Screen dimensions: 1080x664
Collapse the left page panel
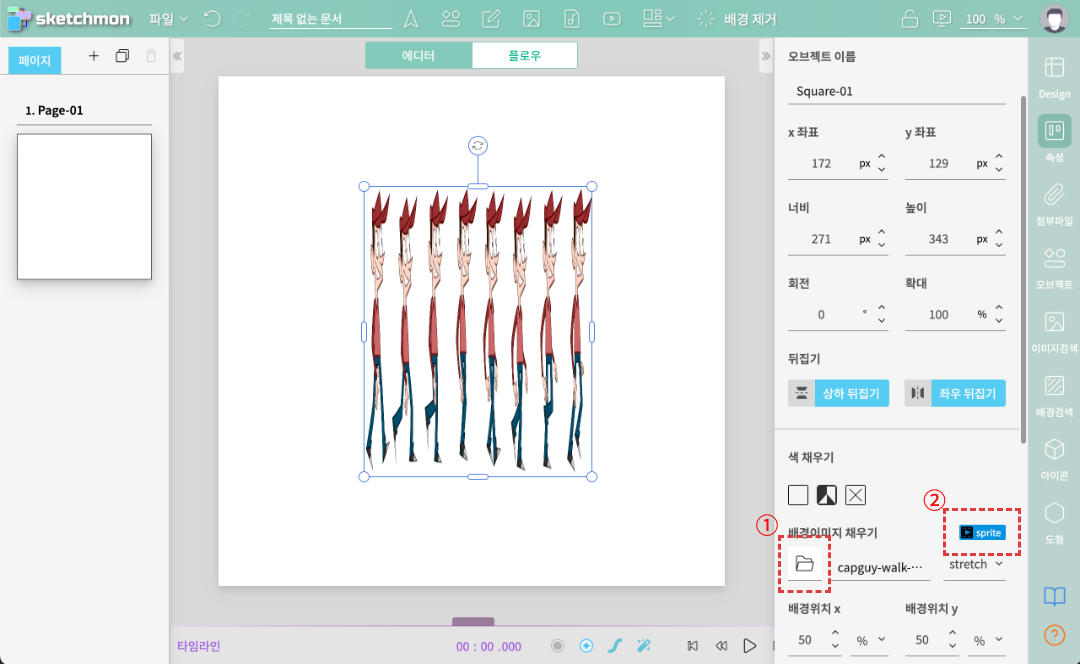[177, 56]
